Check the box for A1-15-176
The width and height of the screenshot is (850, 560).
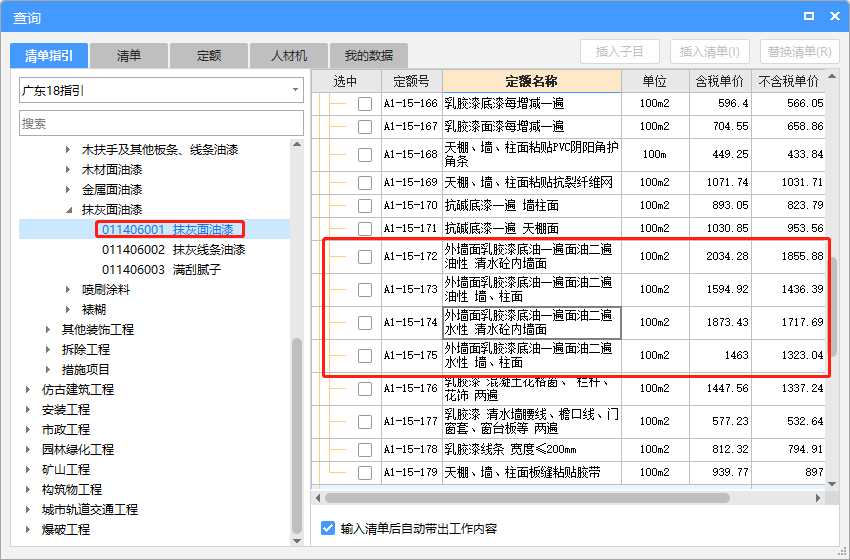click(365, 389)
